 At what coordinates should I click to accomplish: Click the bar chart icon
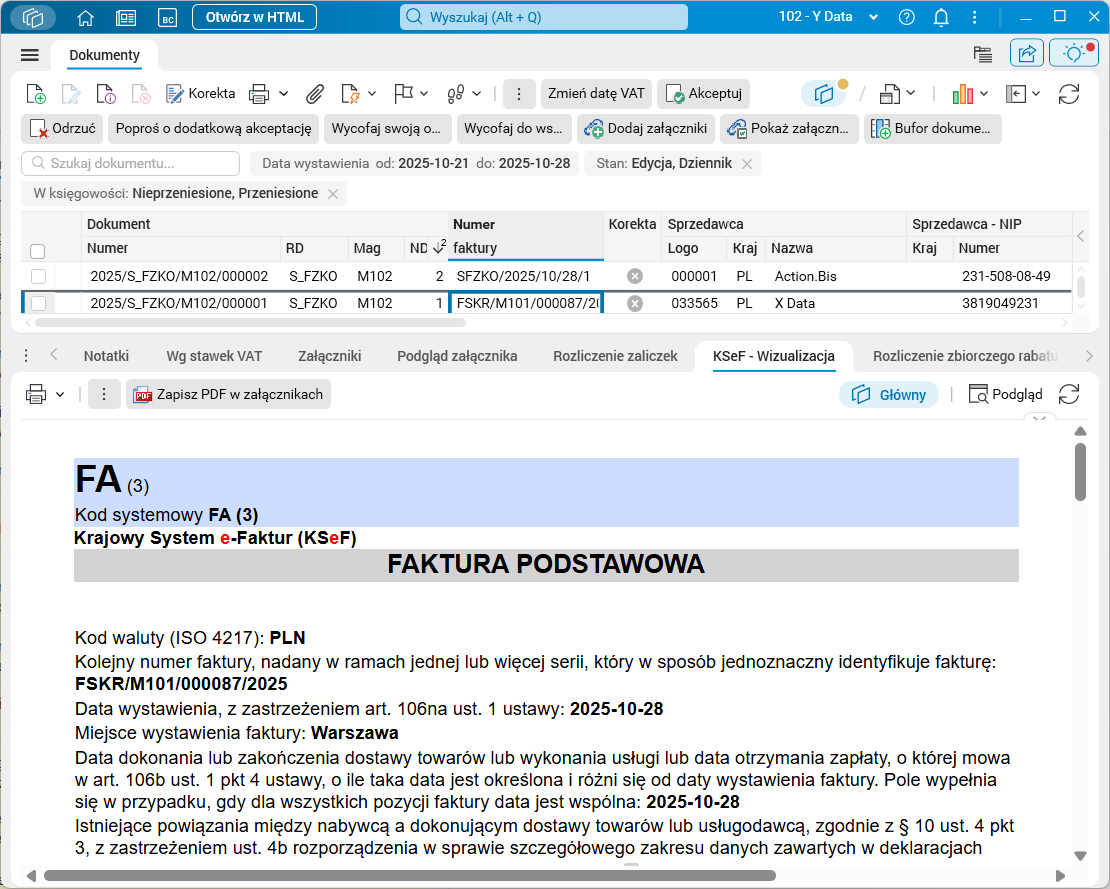[963, 93]
